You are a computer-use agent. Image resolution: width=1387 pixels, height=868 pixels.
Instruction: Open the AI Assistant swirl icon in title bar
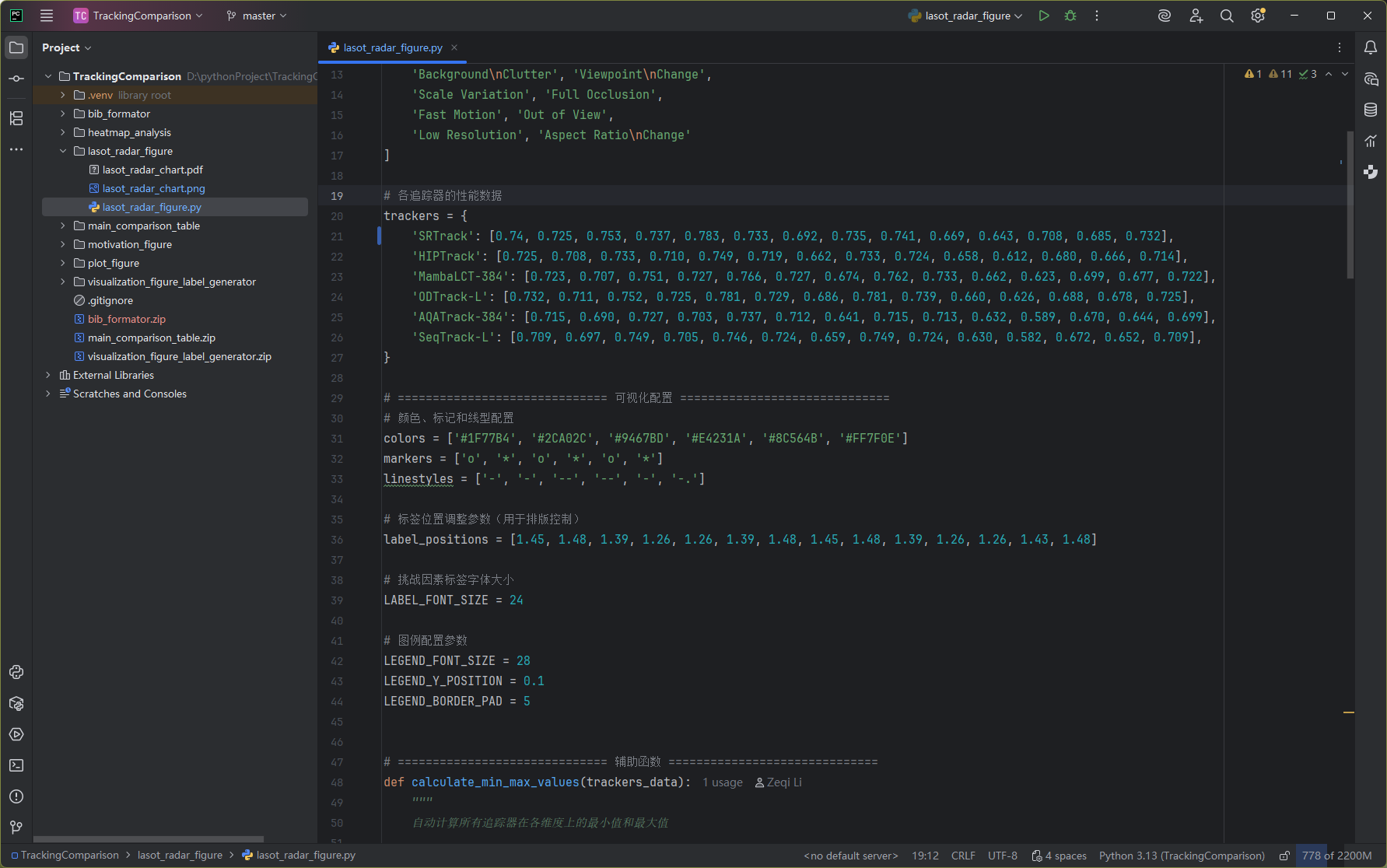(1165, 16)
